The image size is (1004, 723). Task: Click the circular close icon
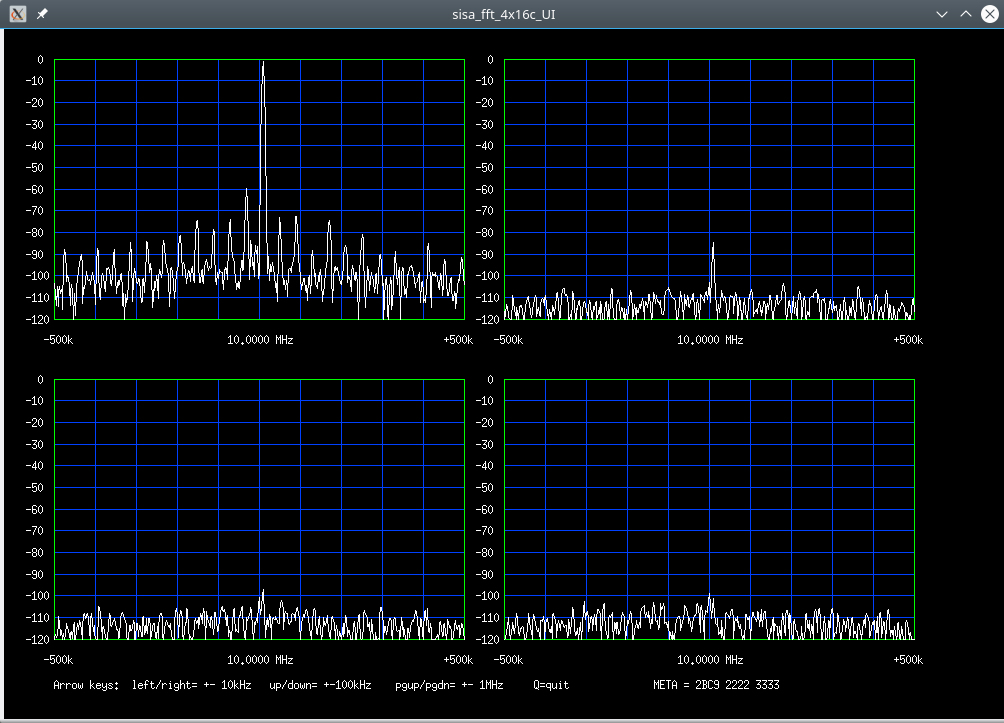click(x=991, y=14)
